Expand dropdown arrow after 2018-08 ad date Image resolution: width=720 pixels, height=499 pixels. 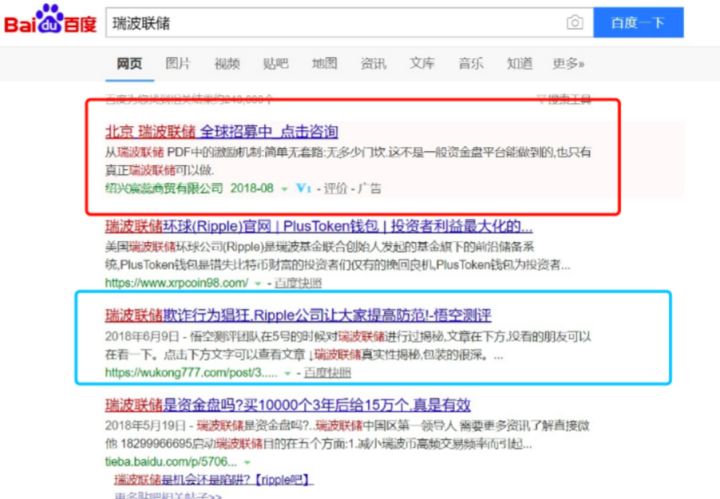pos(284,188)
